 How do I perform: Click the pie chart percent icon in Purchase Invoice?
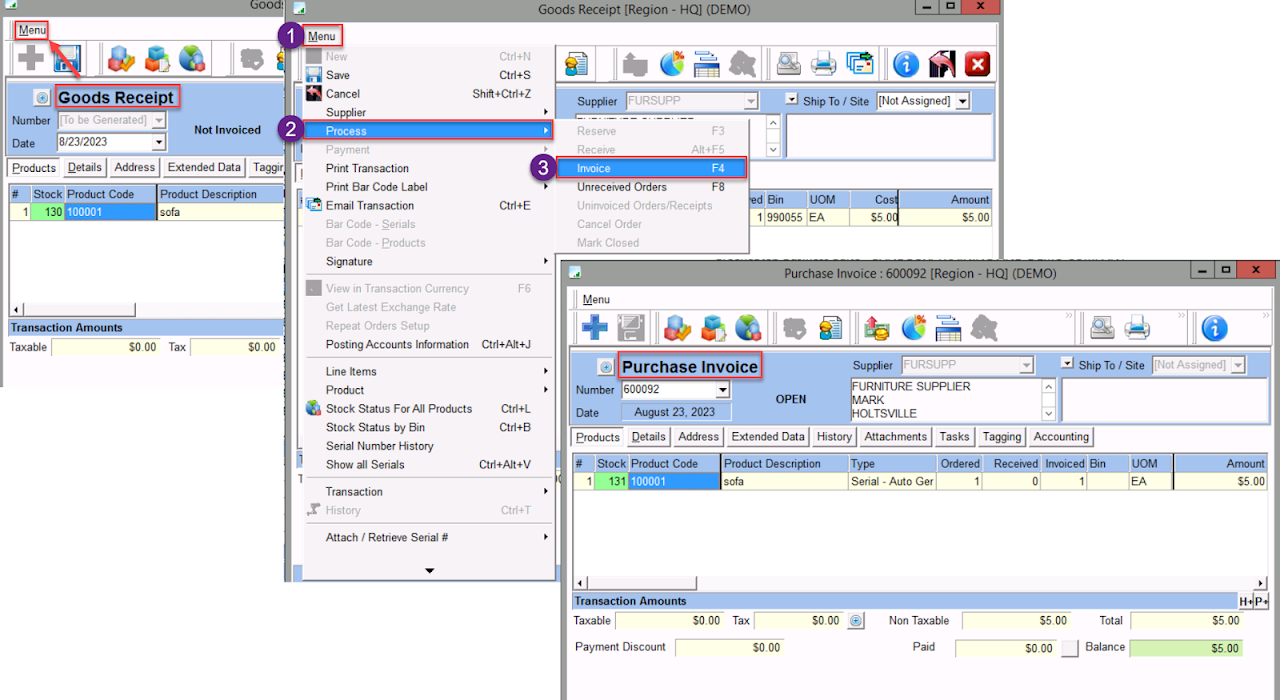coord(914,327)
